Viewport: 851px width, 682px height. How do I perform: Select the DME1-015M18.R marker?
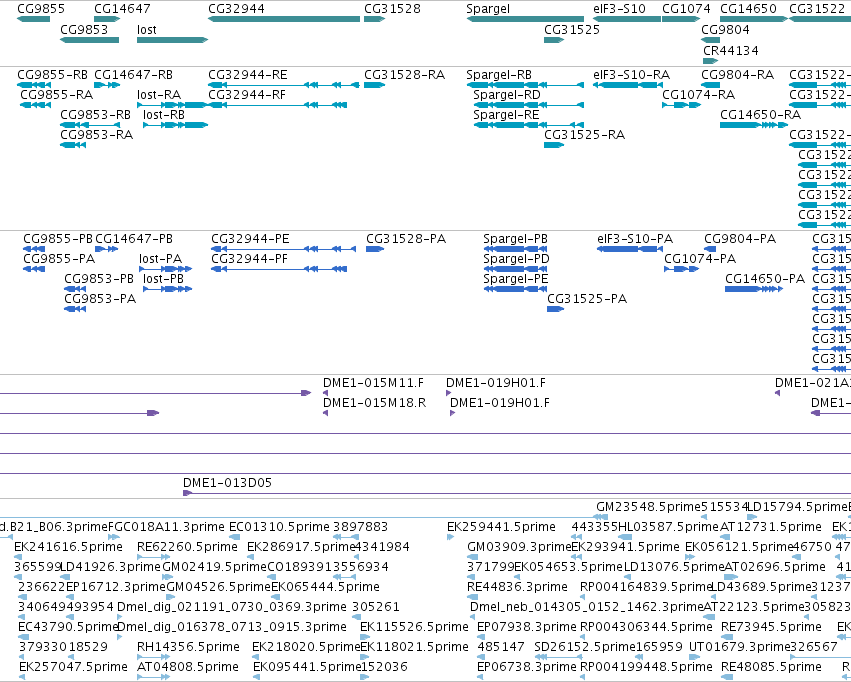(x=326, y=413)
